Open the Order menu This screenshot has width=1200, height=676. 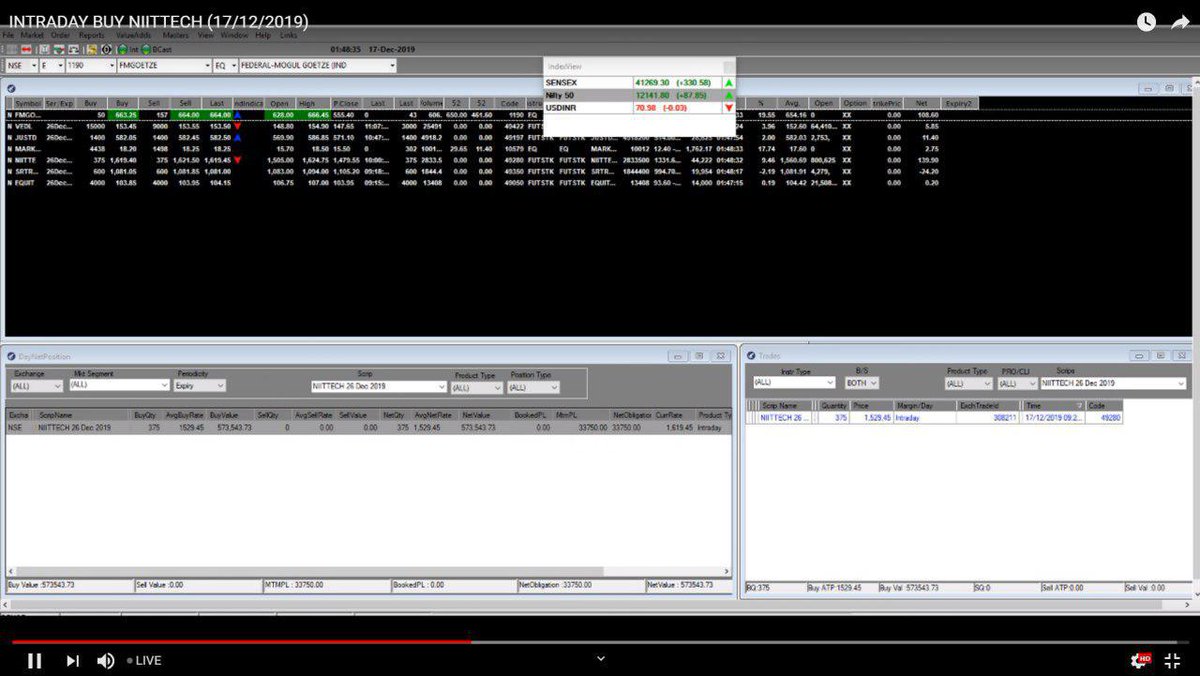pos(59,35)
